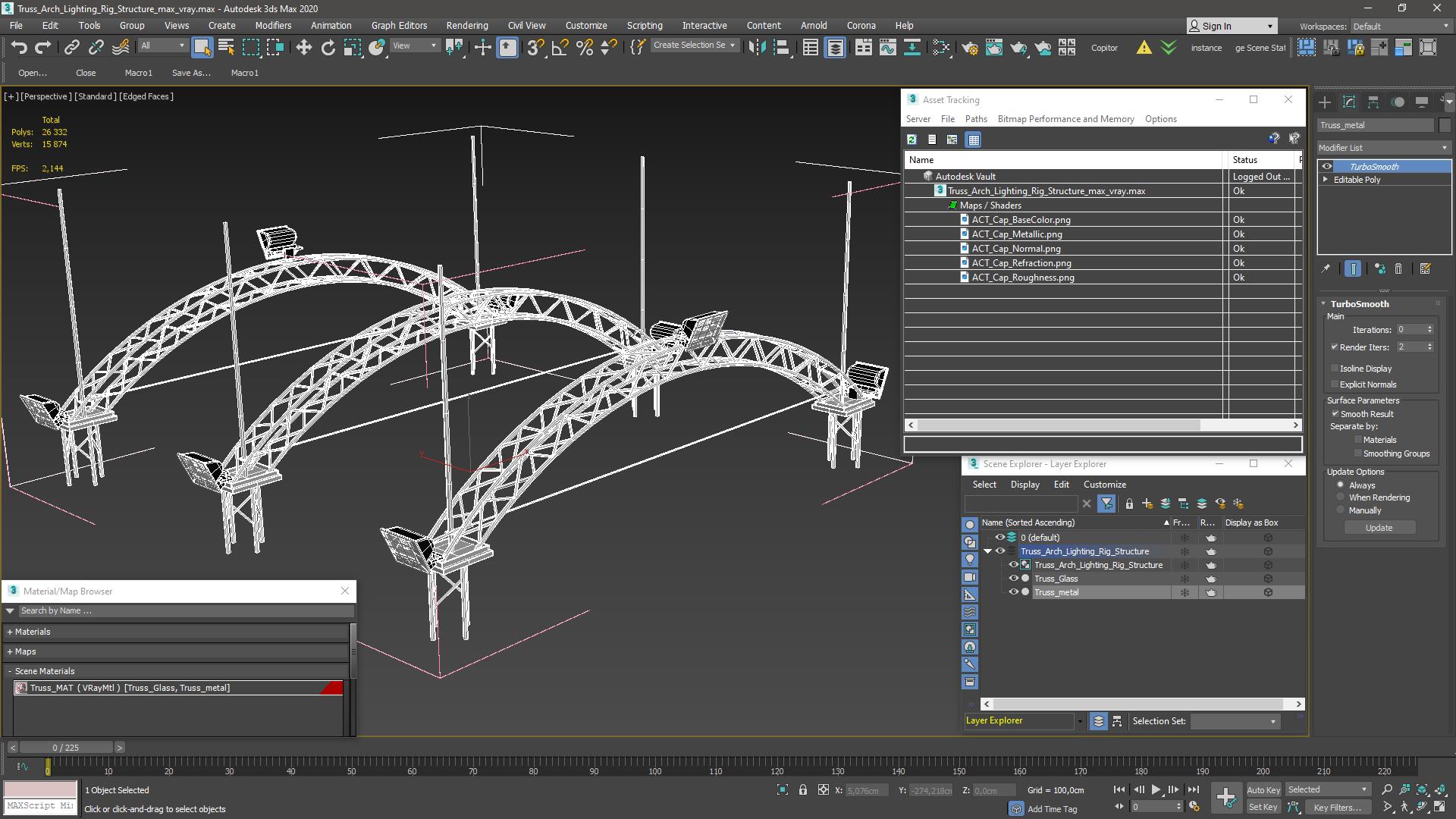Click Truss_MAT material red swatch corner
This screenshot has height=819, width=1456.
[x=333, y=688]
